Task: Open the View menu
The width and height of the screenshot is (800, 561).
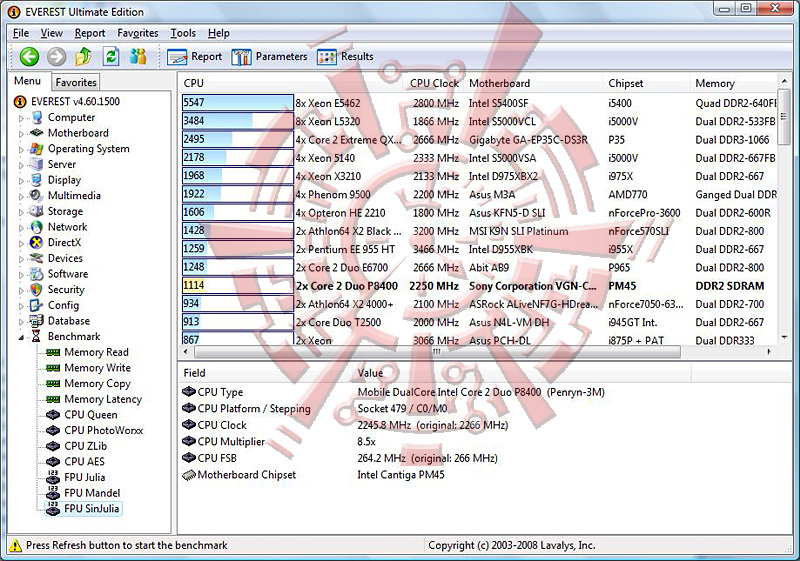Action: point(52,33)
